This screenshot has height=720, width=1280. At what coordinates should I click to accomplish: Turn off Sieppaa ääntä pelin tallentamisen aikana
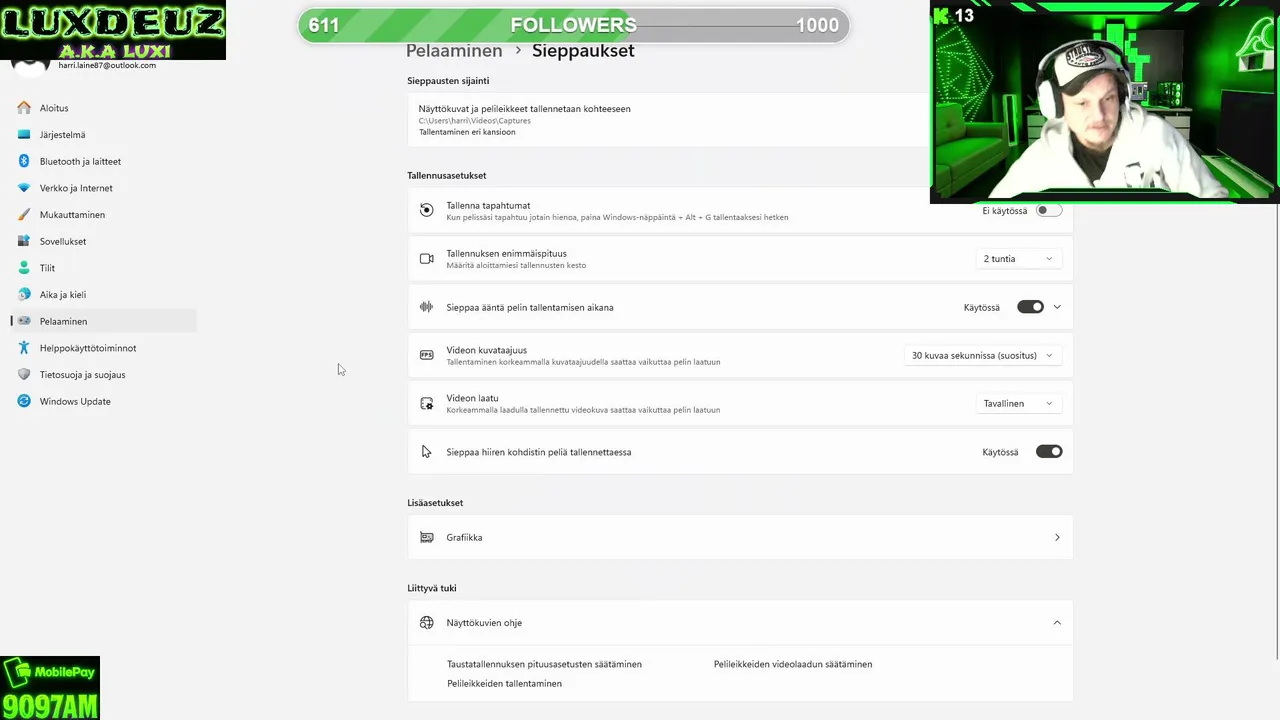(1030, 307)
